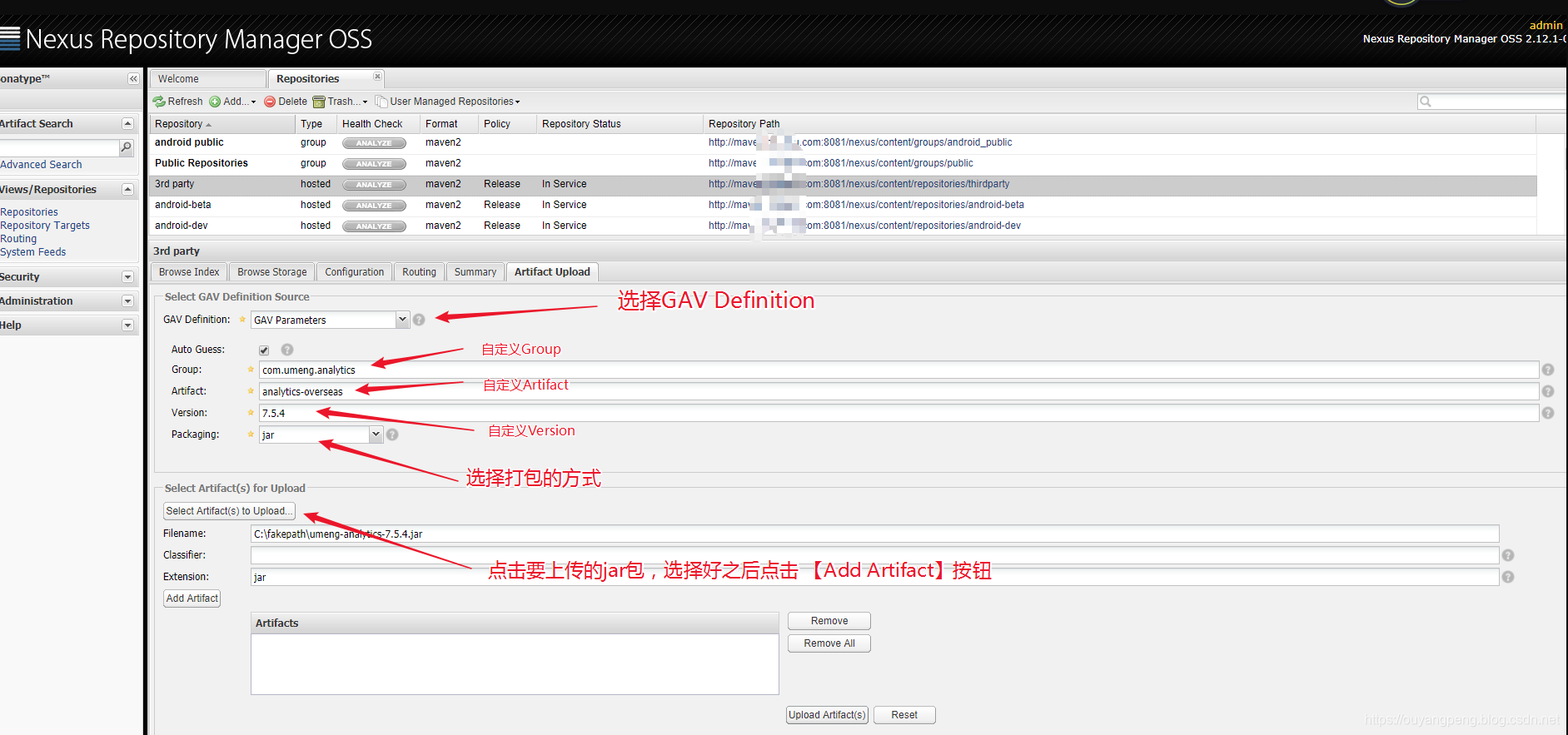Click the Add Artifact button
Image resolution: width=1568 pixels, height=735 pixels.
192,598
